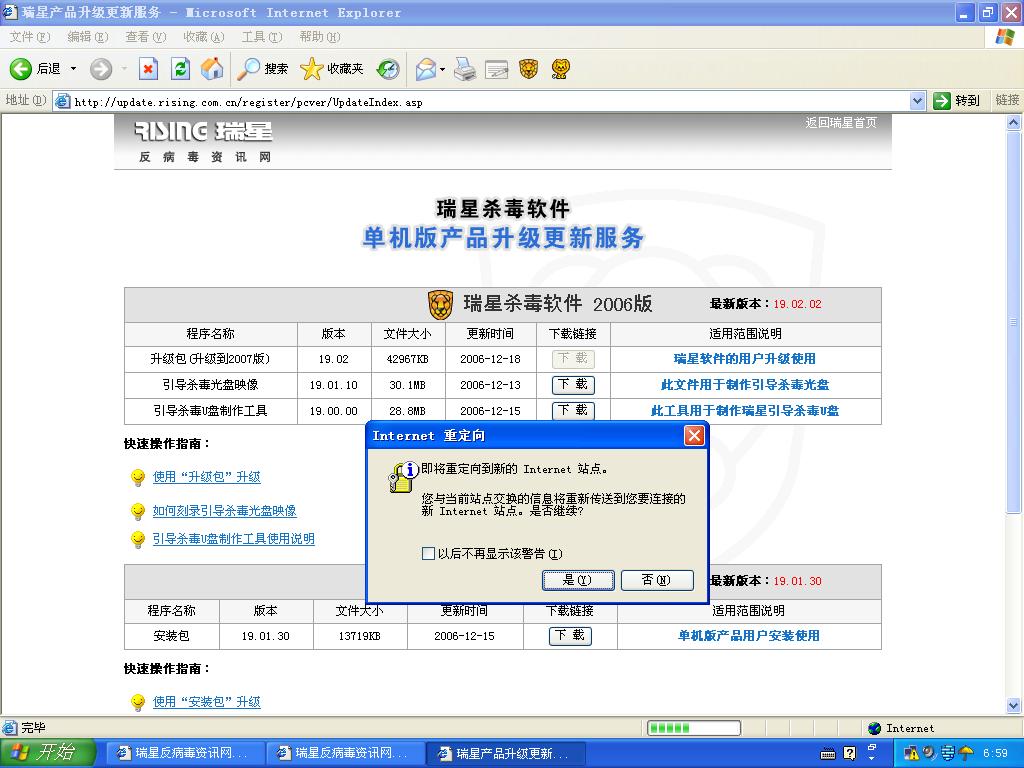This screenshot has width=1024, height=768.
Task: Click the Print icon in toolbar
Action: pyautogui.click(x=465, y=69)
